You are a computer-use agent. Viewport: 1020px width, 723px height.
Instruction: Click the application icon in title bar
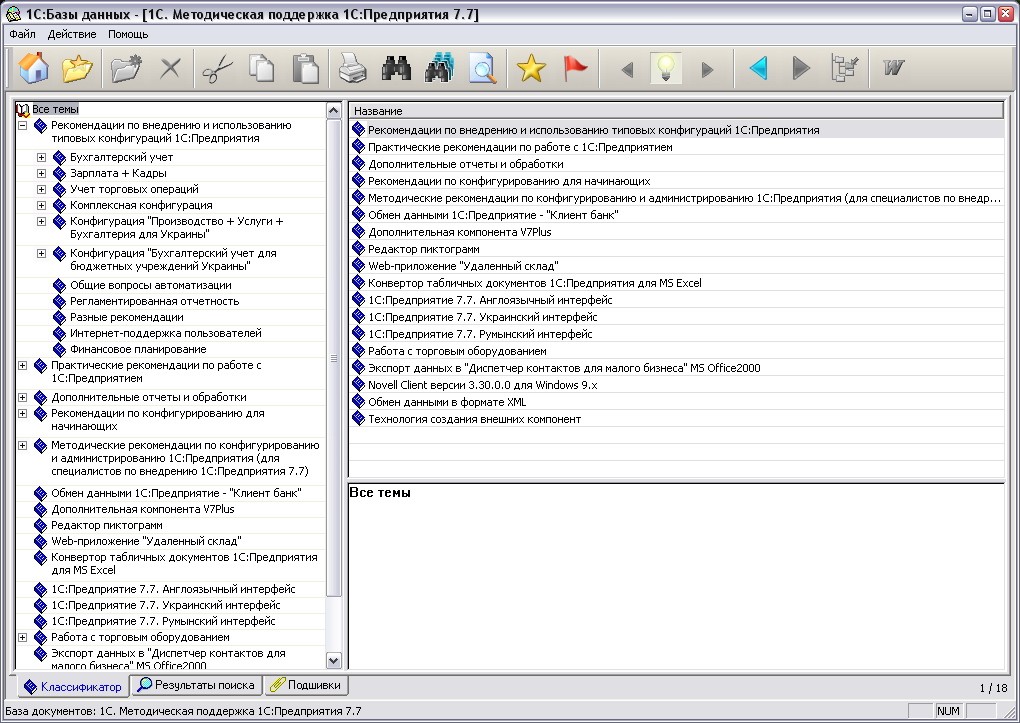(12, 14)
